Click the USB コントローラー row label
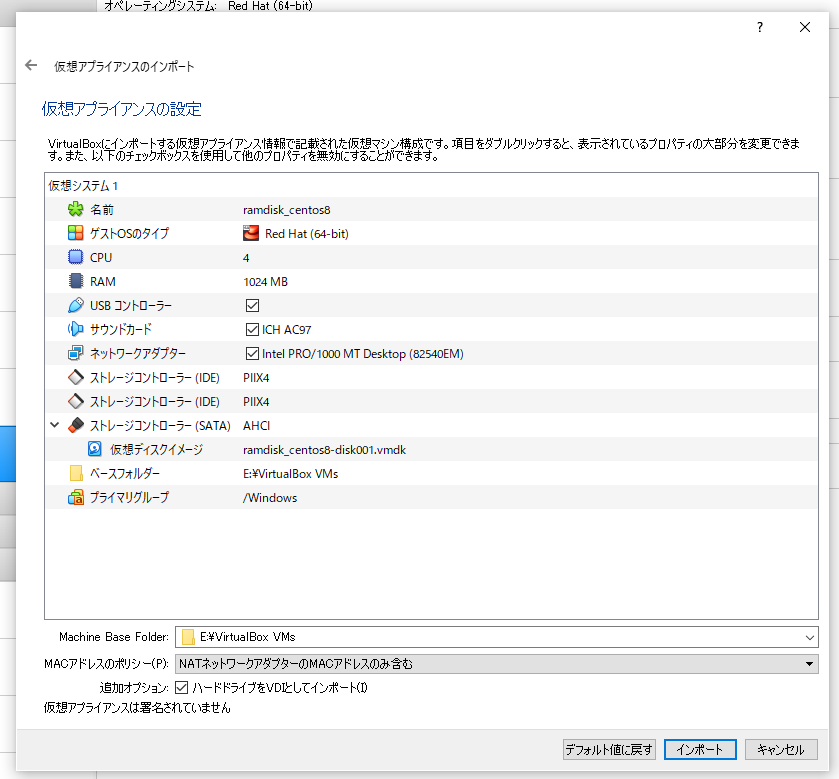Screen dimensions: 839x779 click(x=131, y=306)
